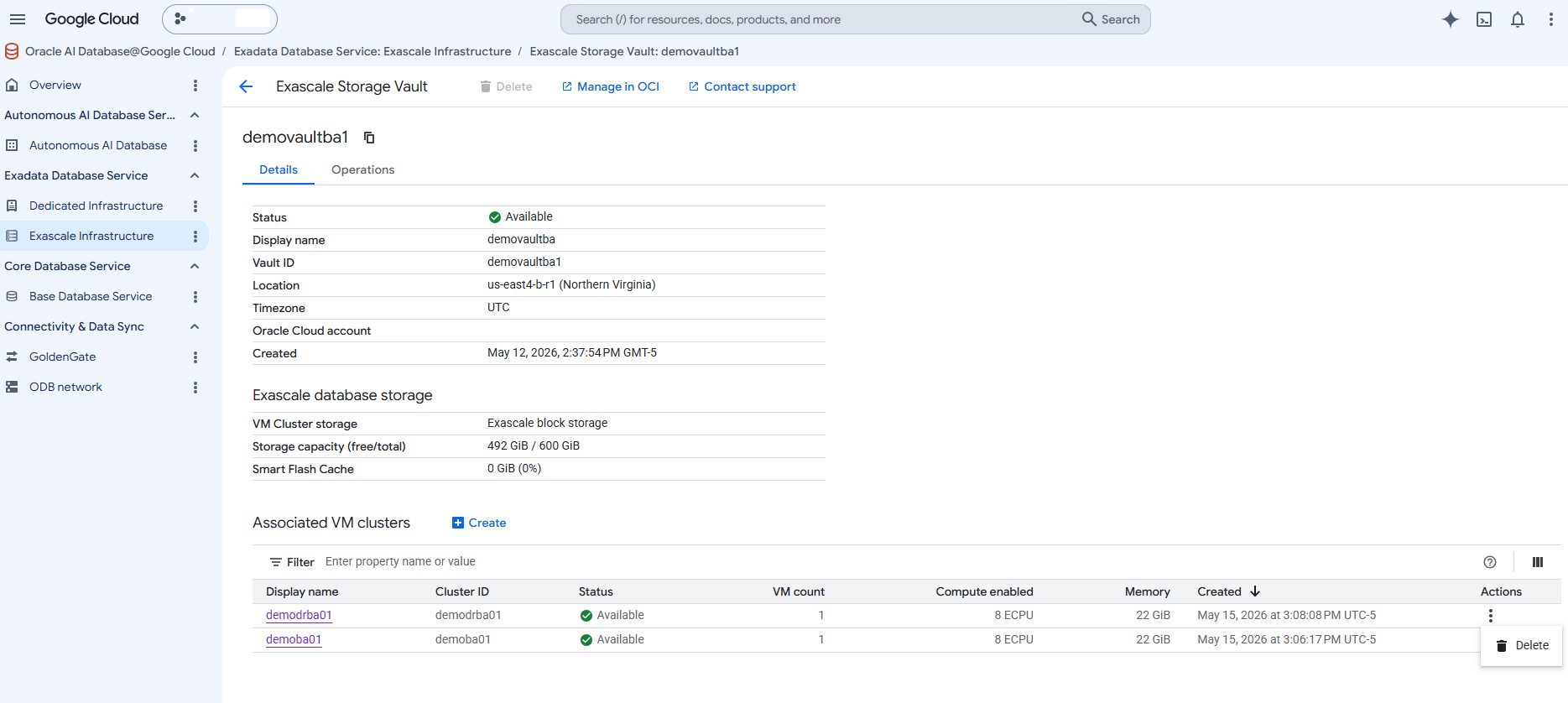Open ODB network in sidebar

point(65,387)
